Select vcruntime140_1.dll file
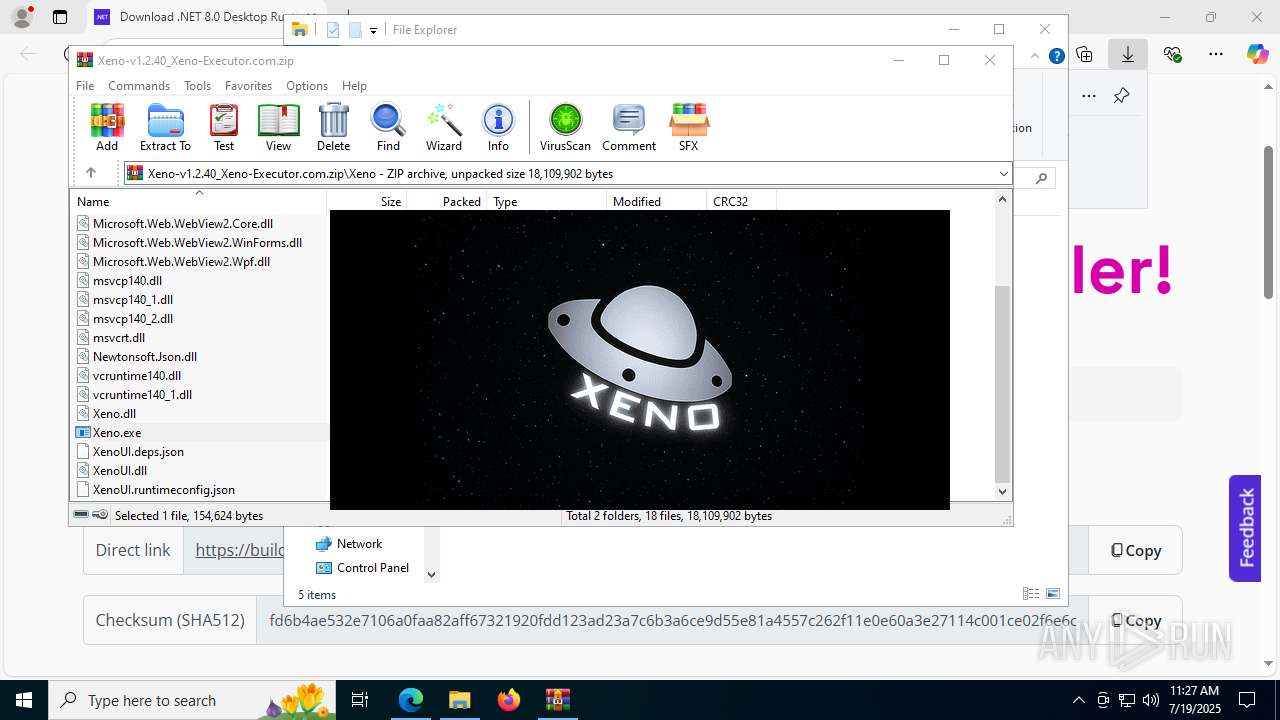Viewport: 1280px width, 720px height. coord(142,395)
